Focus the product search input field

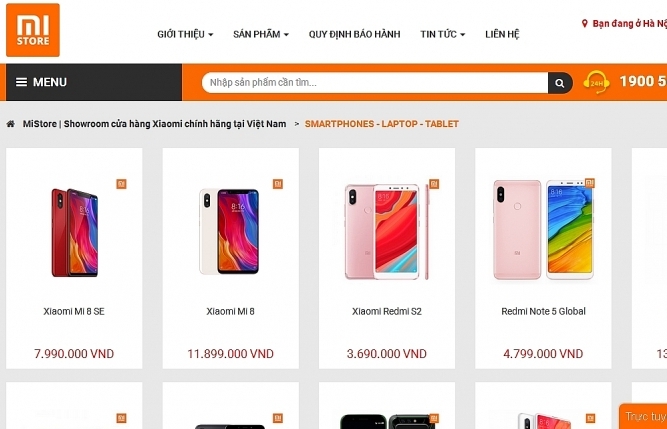[375, 82]
